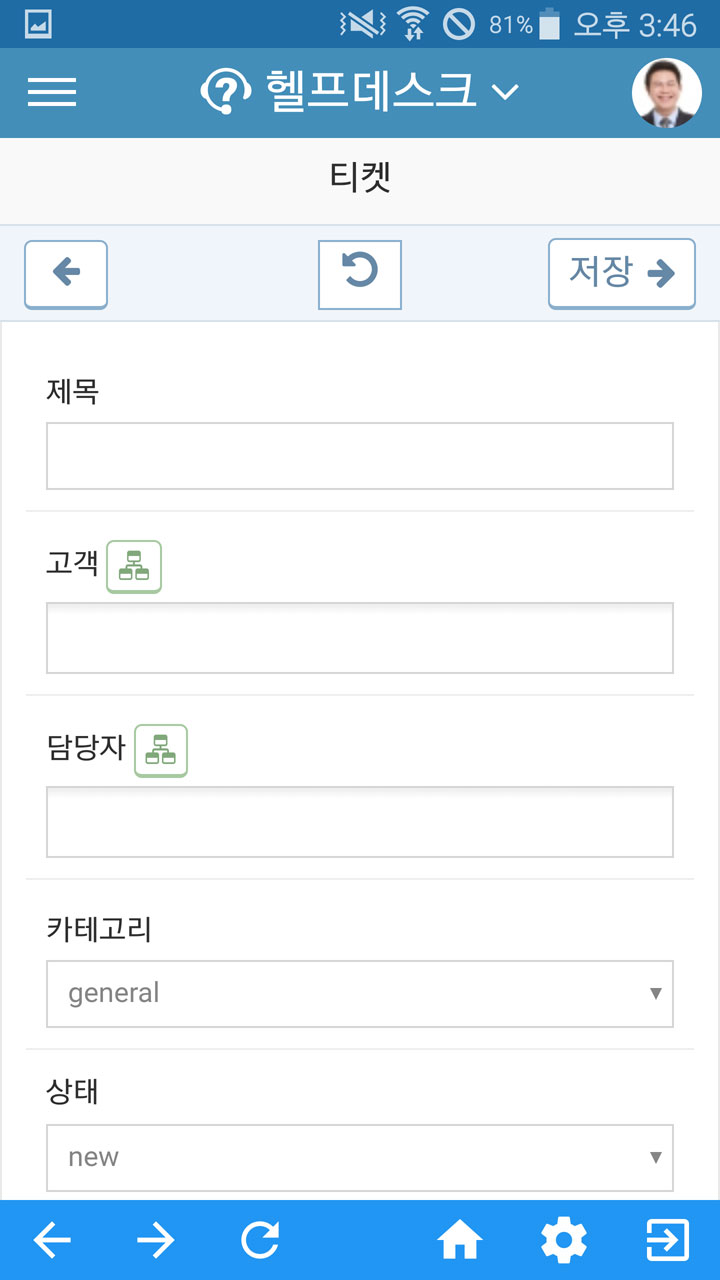720x1280 pixels.
Task: Navigate back using bottom bar left arrow
Action: (52, 1241)
